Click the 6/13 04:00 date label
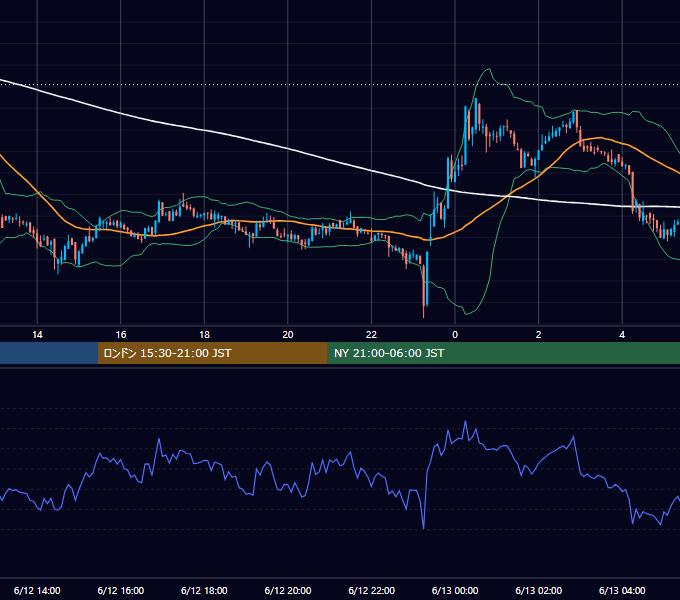The width and height of the screenshot is (680, 600). [622, 590]
